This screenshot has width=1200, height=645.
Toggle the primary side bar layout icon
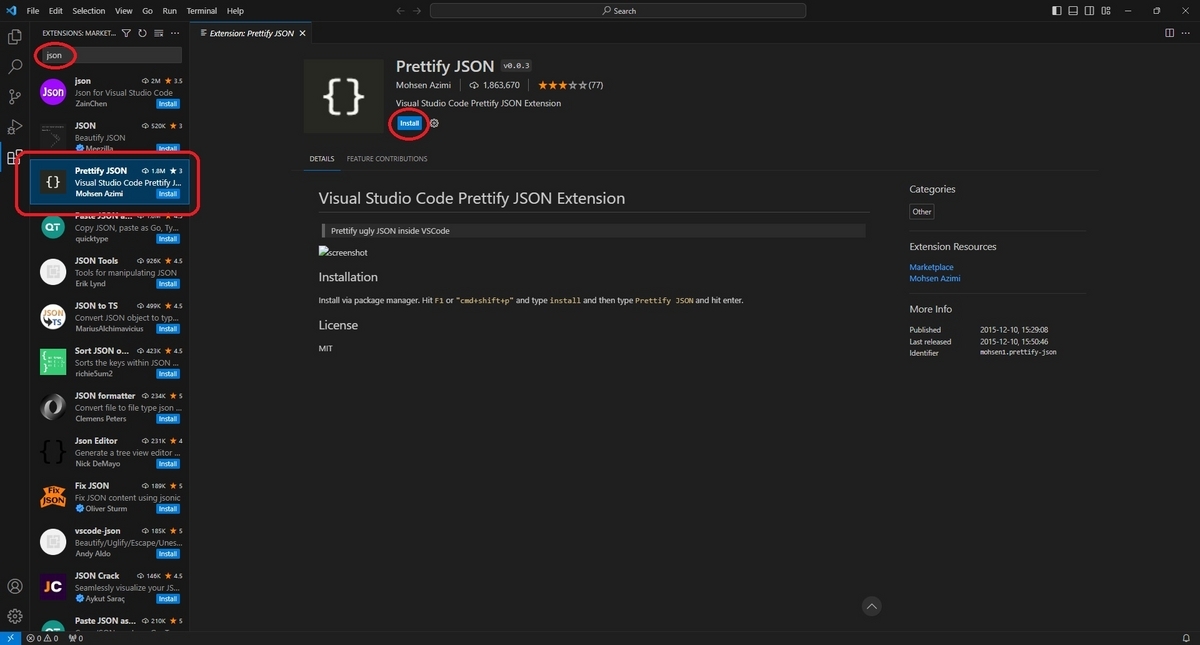tap(1057, 11)
